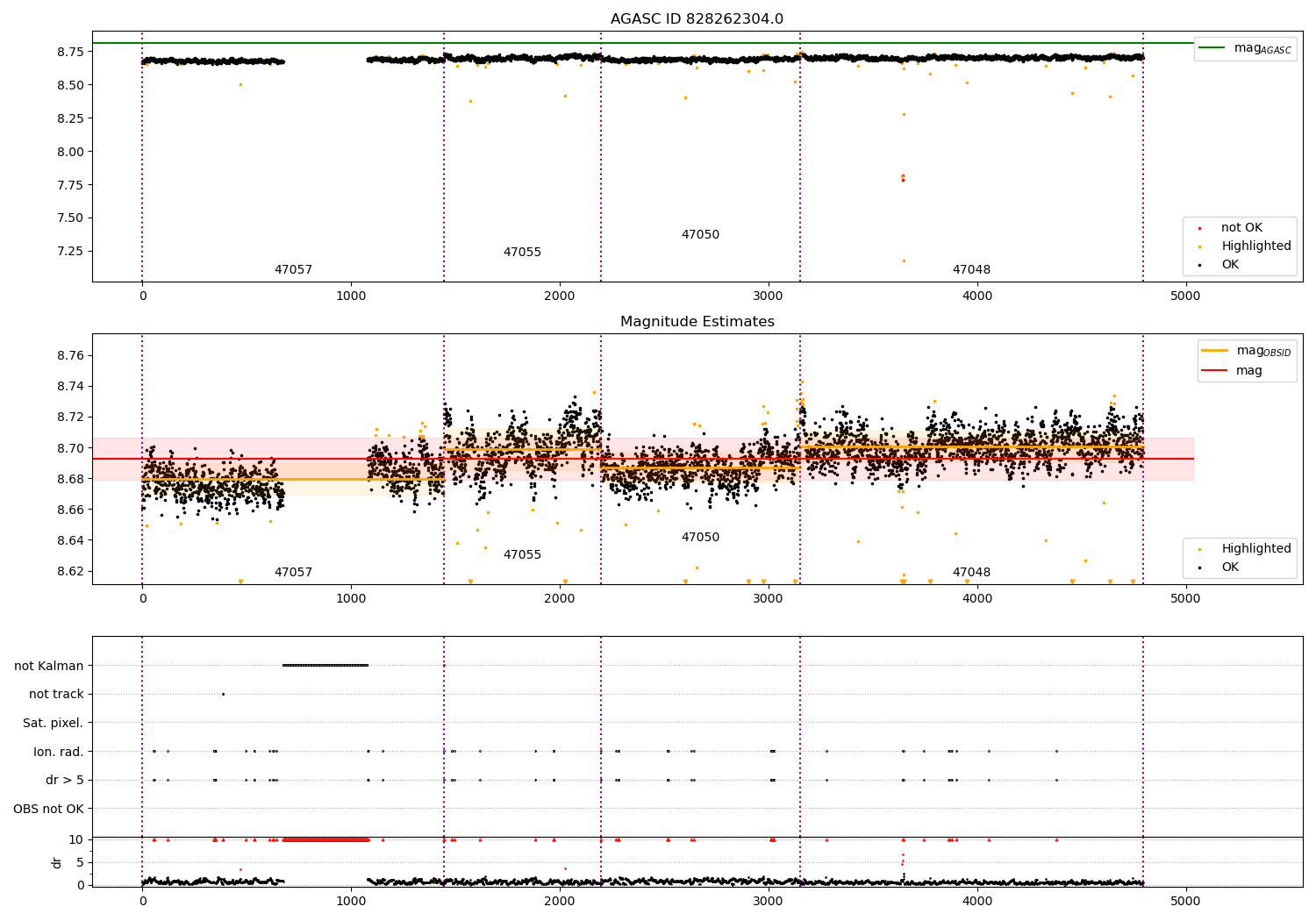Screen dimensions: 1316x921
Task: Click the 8.68 y-axis tick label
Action: (x=69, y=479)
